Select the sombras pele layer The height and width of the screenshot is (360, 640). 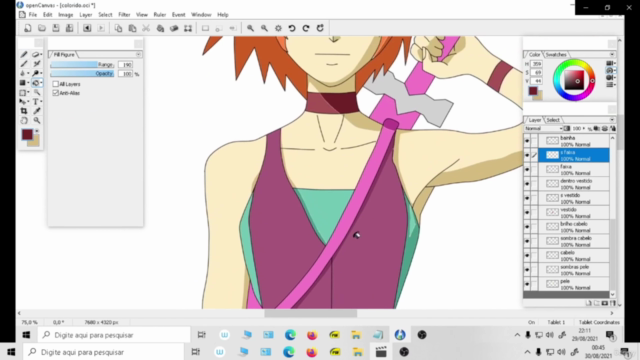(x=573, y=270)
